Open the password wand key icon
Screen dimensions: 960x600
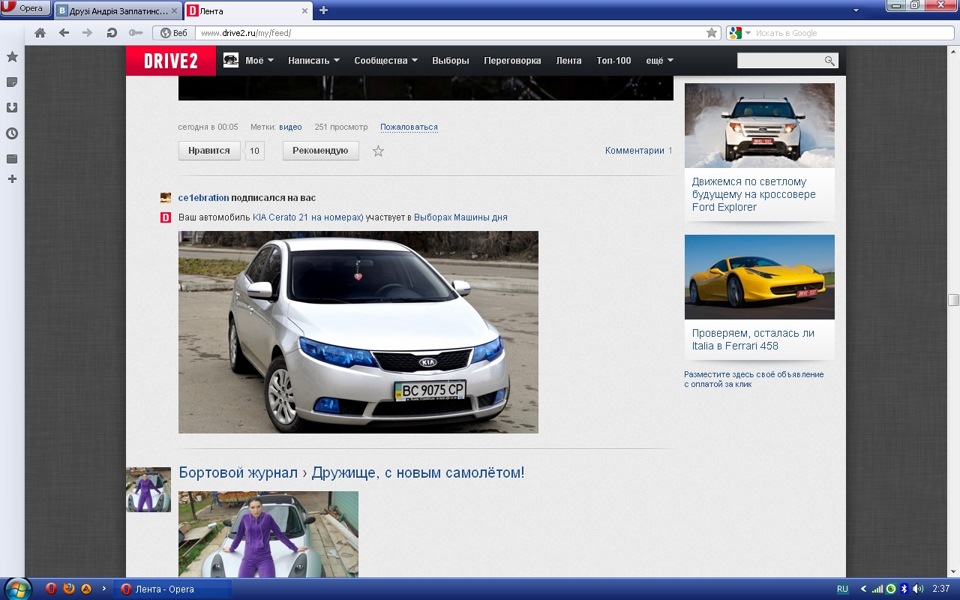[x=135, y=33]
